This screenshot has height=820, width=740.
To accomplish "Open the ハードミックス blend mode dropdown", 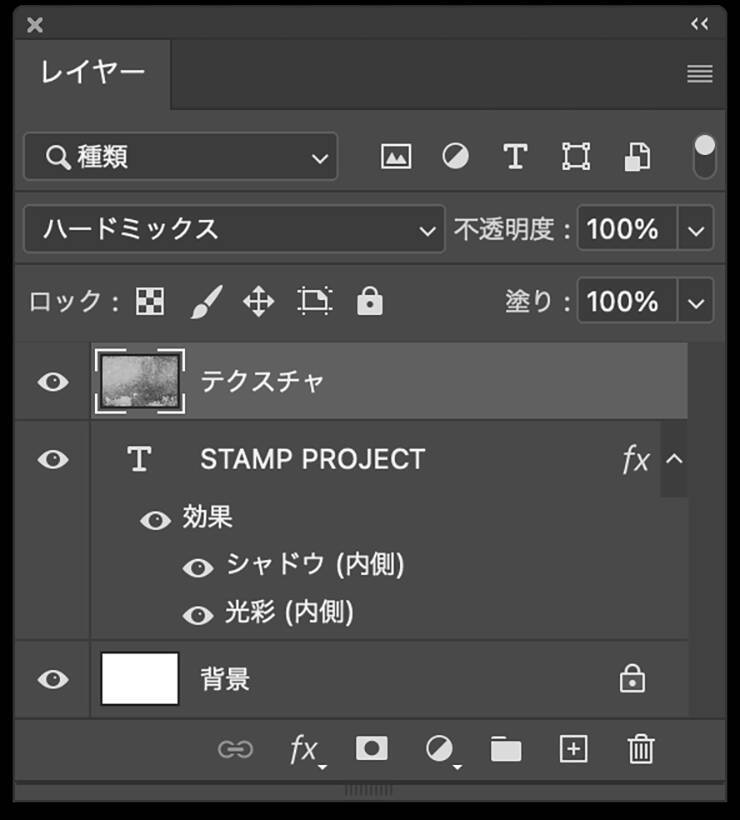I will [x=234, y=229].
